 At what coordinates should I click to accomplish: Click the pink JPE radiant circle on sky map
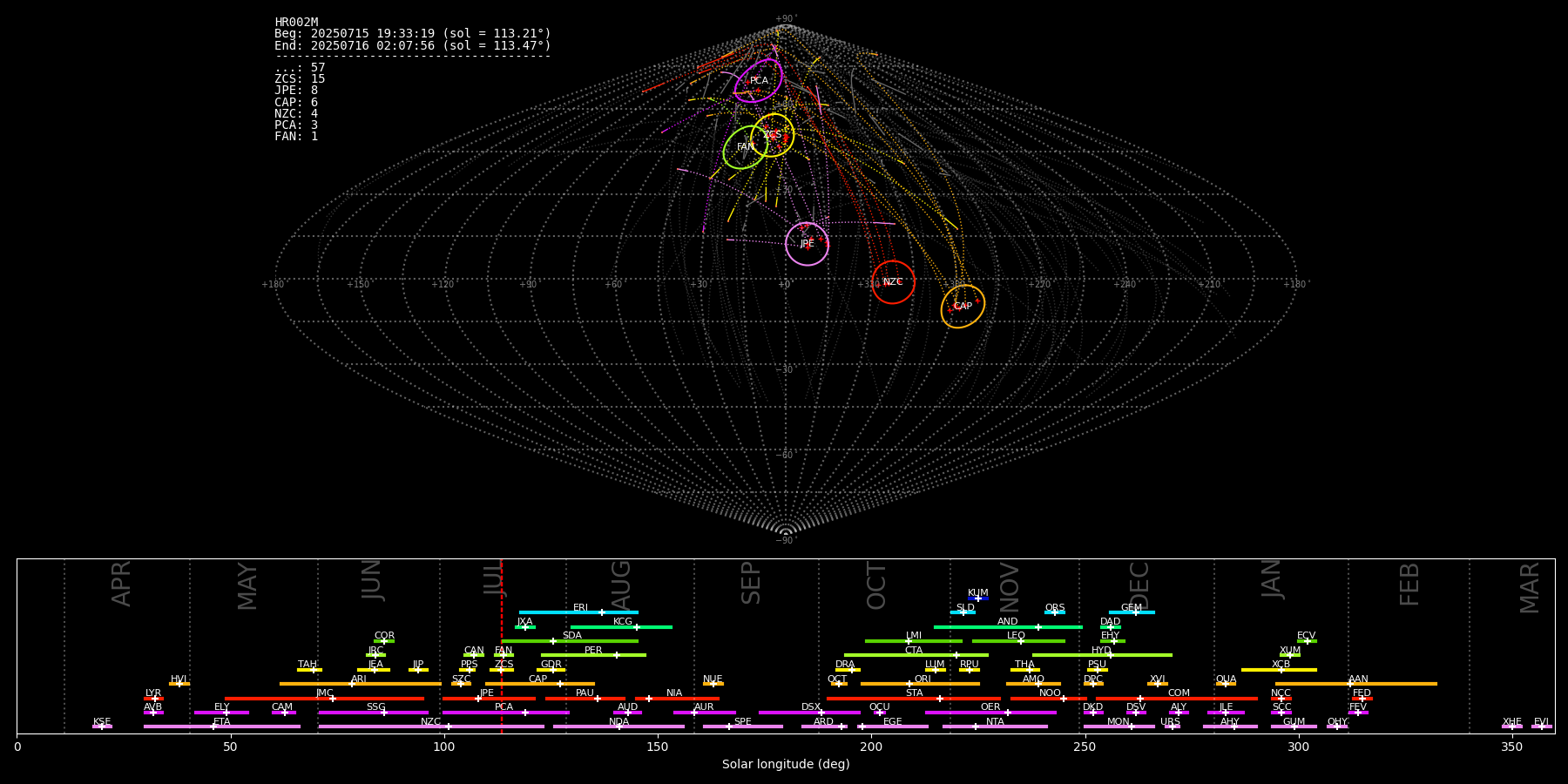tap(807, 244)
